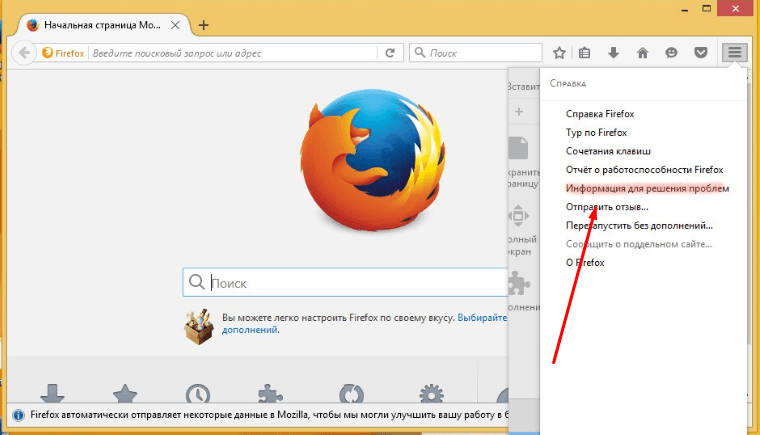Click the Pocket icon in toolbar
760x435 pixels.
click(700, 52)
